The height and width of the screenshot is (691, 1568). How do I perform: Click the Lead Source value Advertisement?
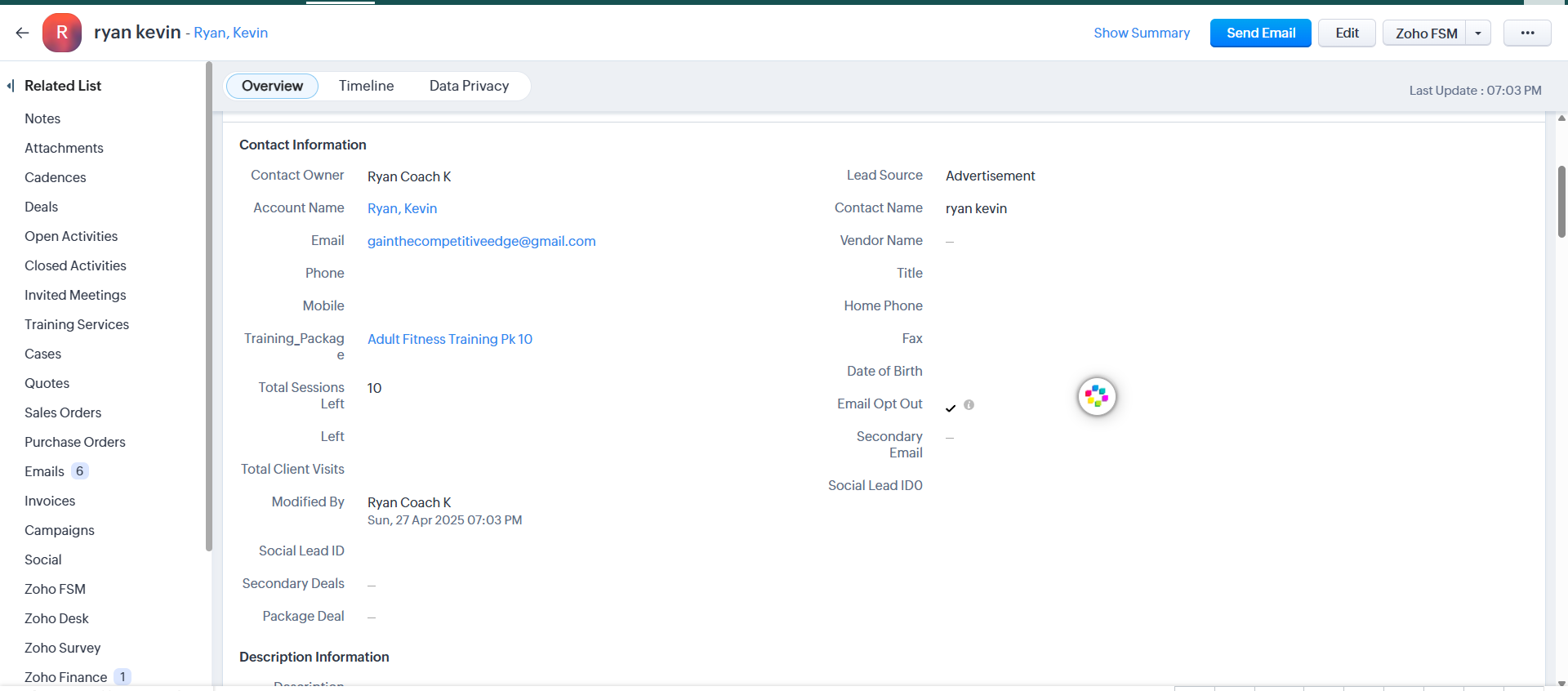(990, 176)
